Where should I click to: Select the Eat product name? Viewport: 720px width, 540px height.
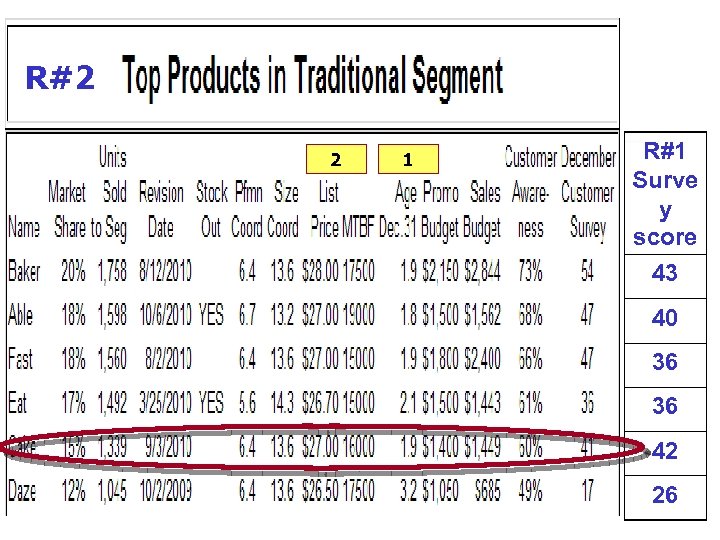[17, 403]
